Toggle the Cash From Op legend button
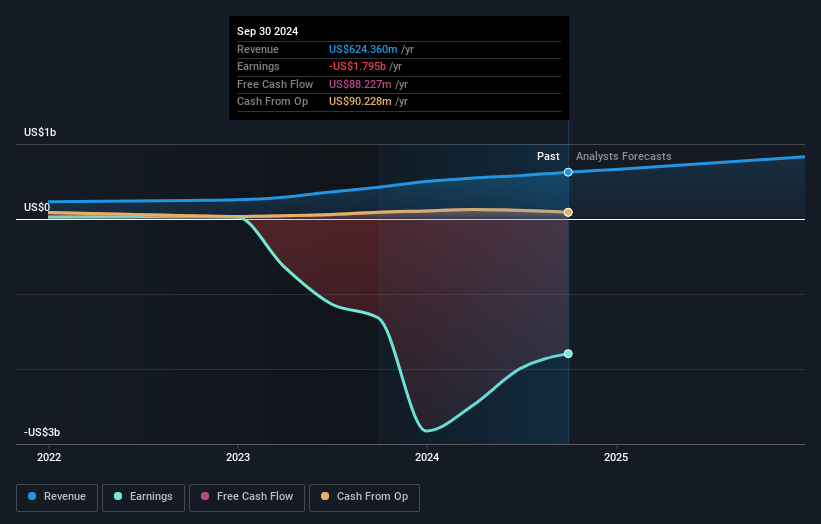This screenshot has width=821, height=524. [364, 497]
